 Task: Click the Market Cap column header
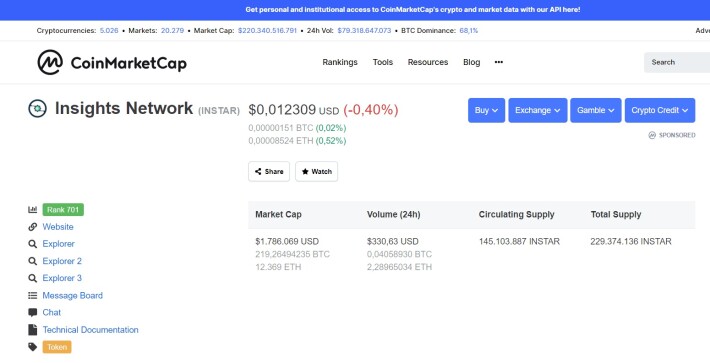[x=278, y=215]
